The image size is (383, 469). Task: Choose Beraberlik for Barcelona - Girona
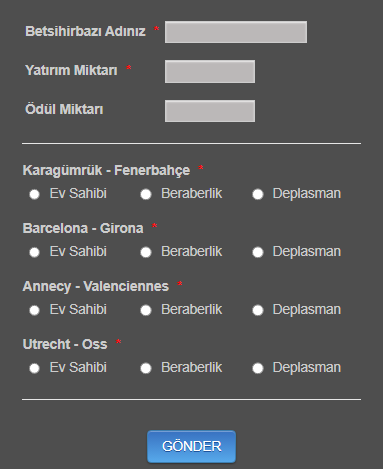[x=146, y=252]
